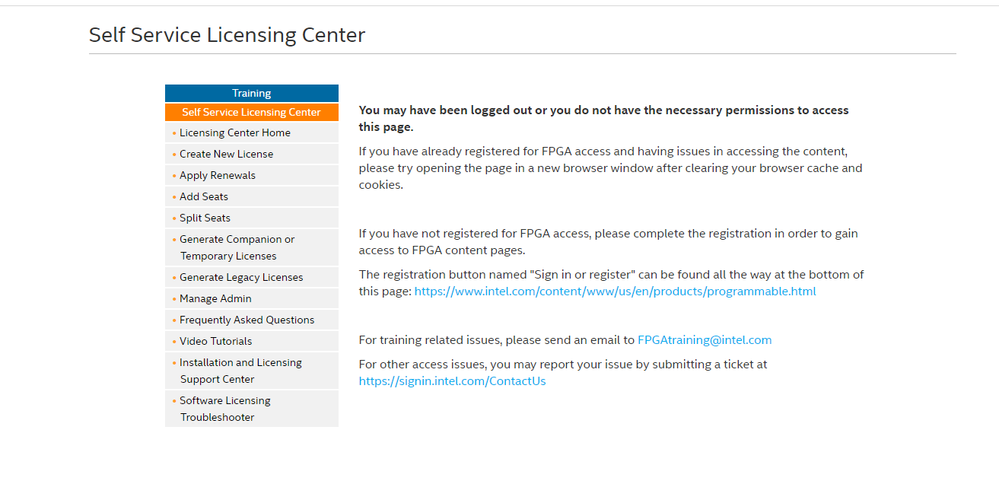The width and height of the screenshot is (999, 497).
Task: Open Generate Companion or Temporary Licenses
Action: (237, 247)
